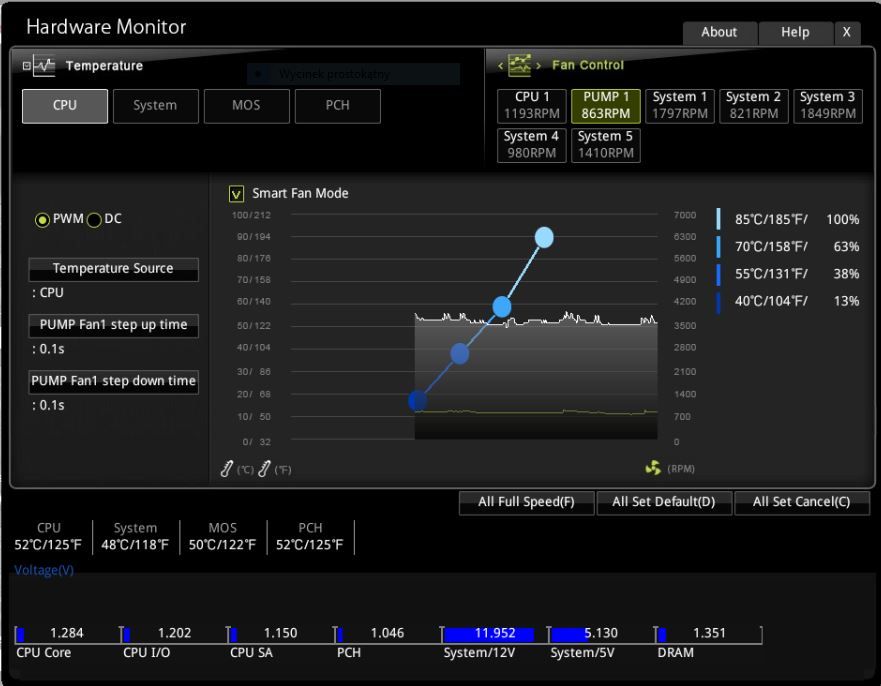Viewport: 881px width, 686px height.
Task: Collapse the Temperature section square toggle
Action: [x=26, y=66]
